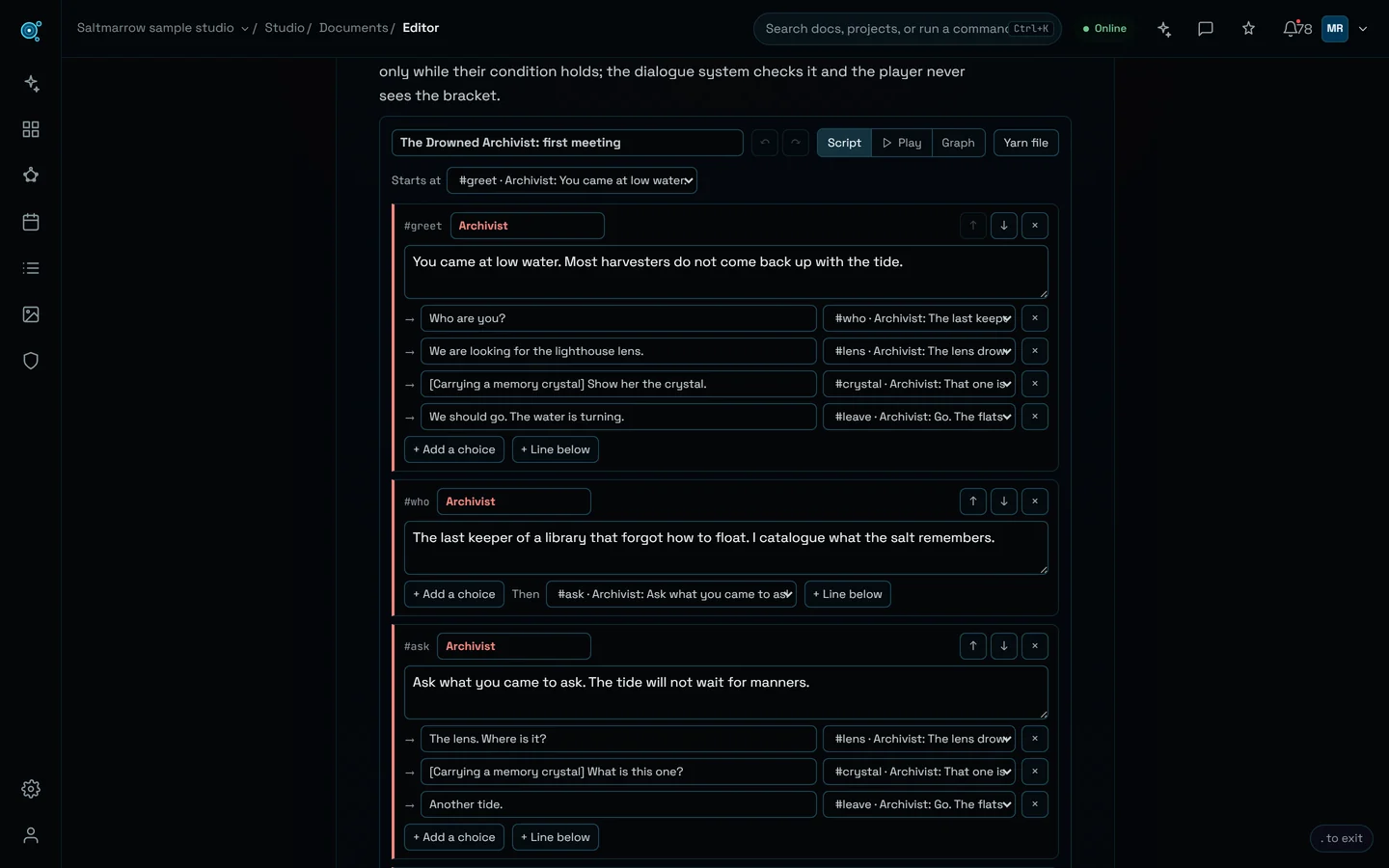Screen dimensions: 1389x868
Task: Click the dialogue title field
Action: tap(567, 143)
